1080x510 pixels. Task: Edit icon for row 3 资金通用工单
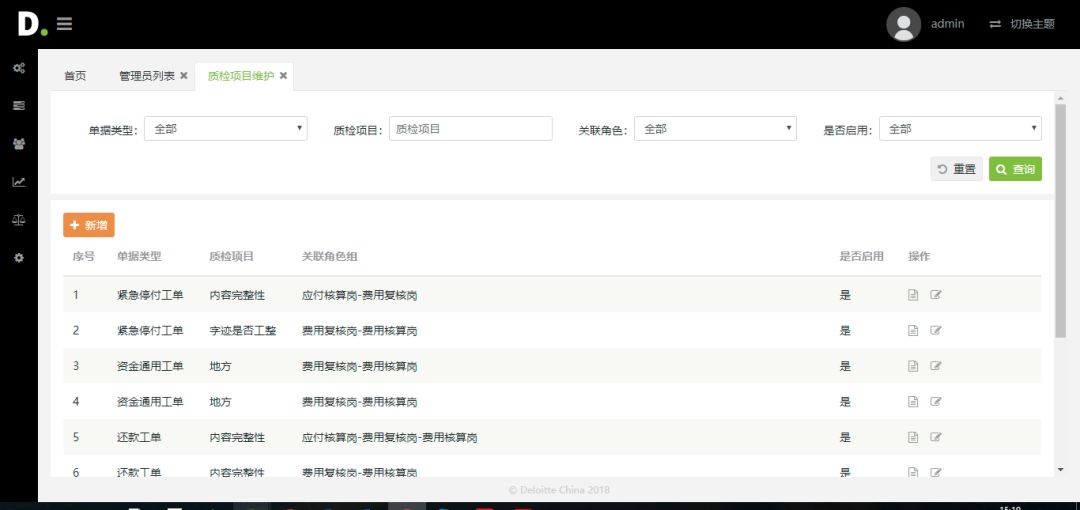coord(935,366)
